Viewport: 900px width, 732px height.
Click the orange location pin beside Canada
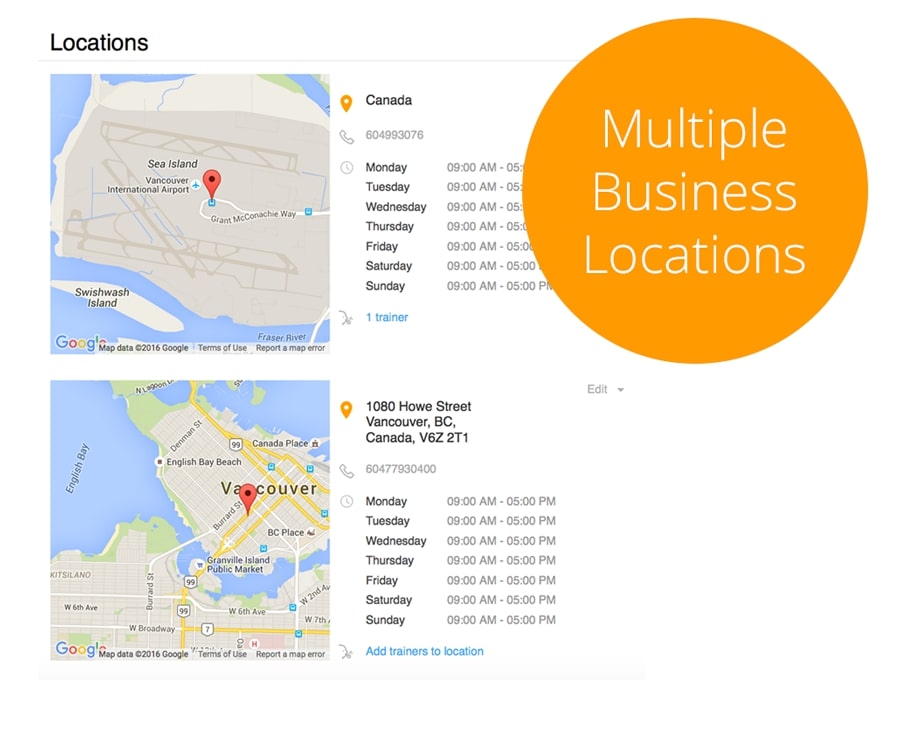347,102
